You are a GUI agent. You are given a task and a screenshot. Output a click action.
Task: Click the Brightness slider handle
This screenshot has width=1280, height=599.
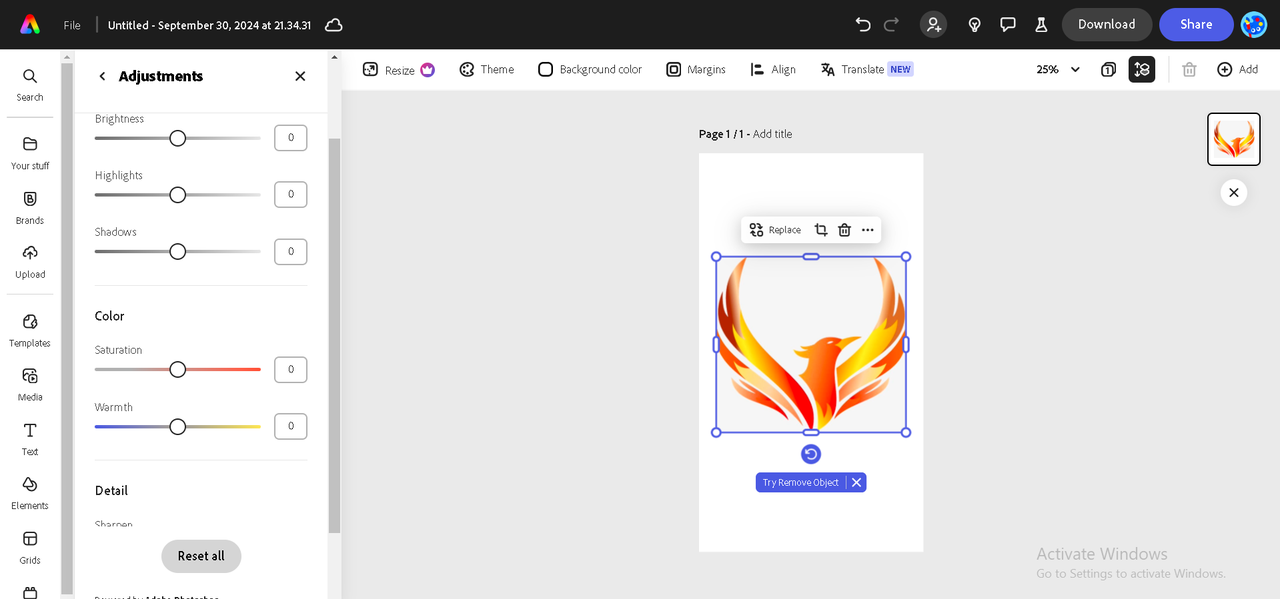178,138
